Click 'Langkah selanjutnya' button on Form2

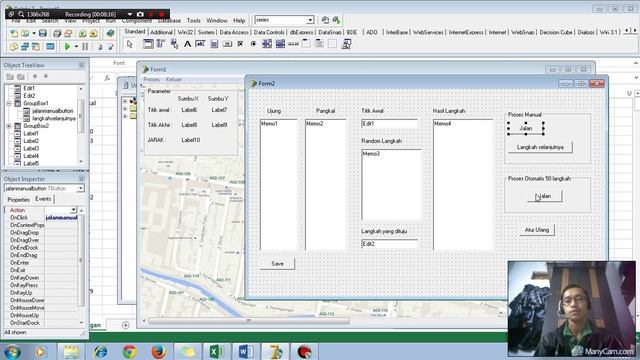point(540,147)
